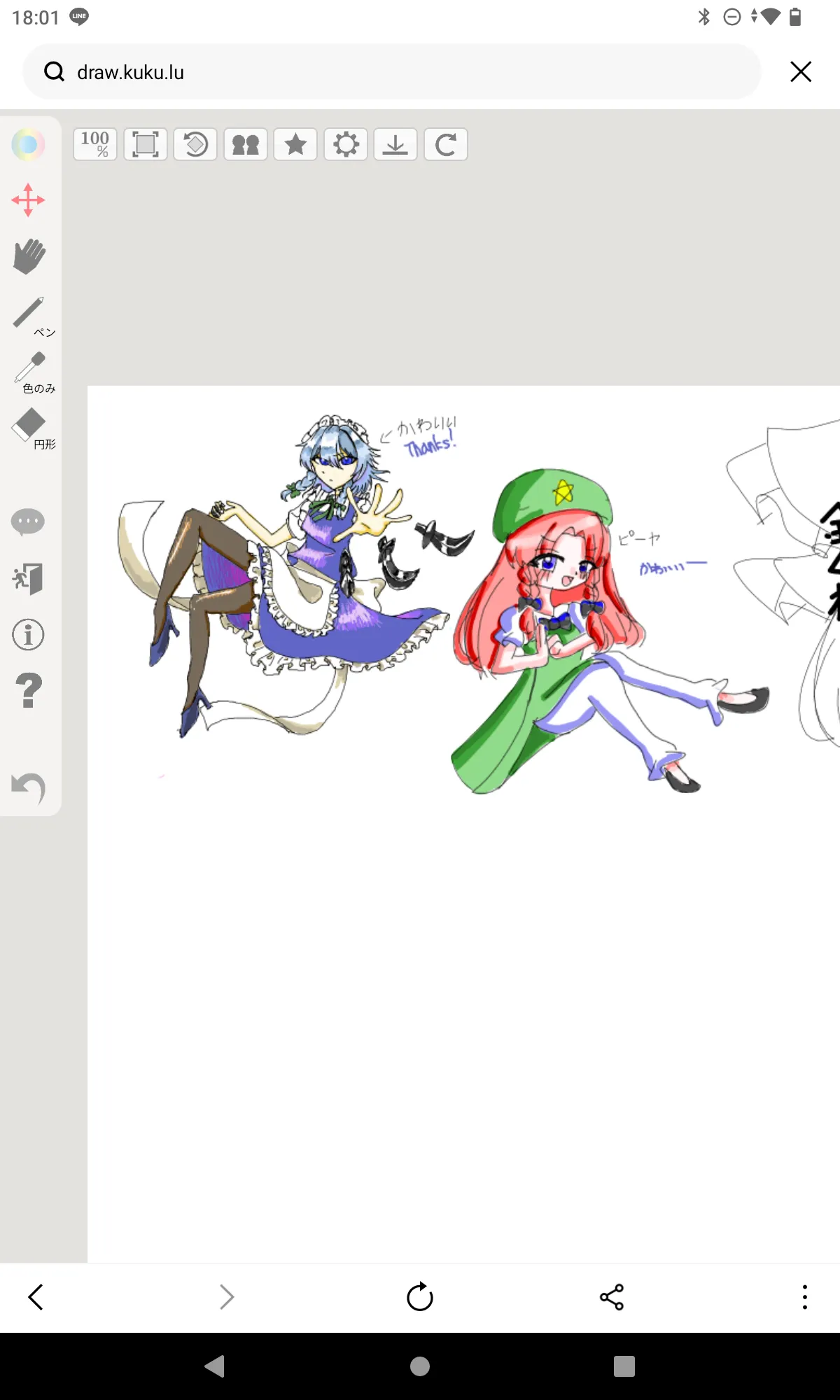Close the browser tab with X
This screenshot has width=840, height=1400.
[x=801, y=71]
